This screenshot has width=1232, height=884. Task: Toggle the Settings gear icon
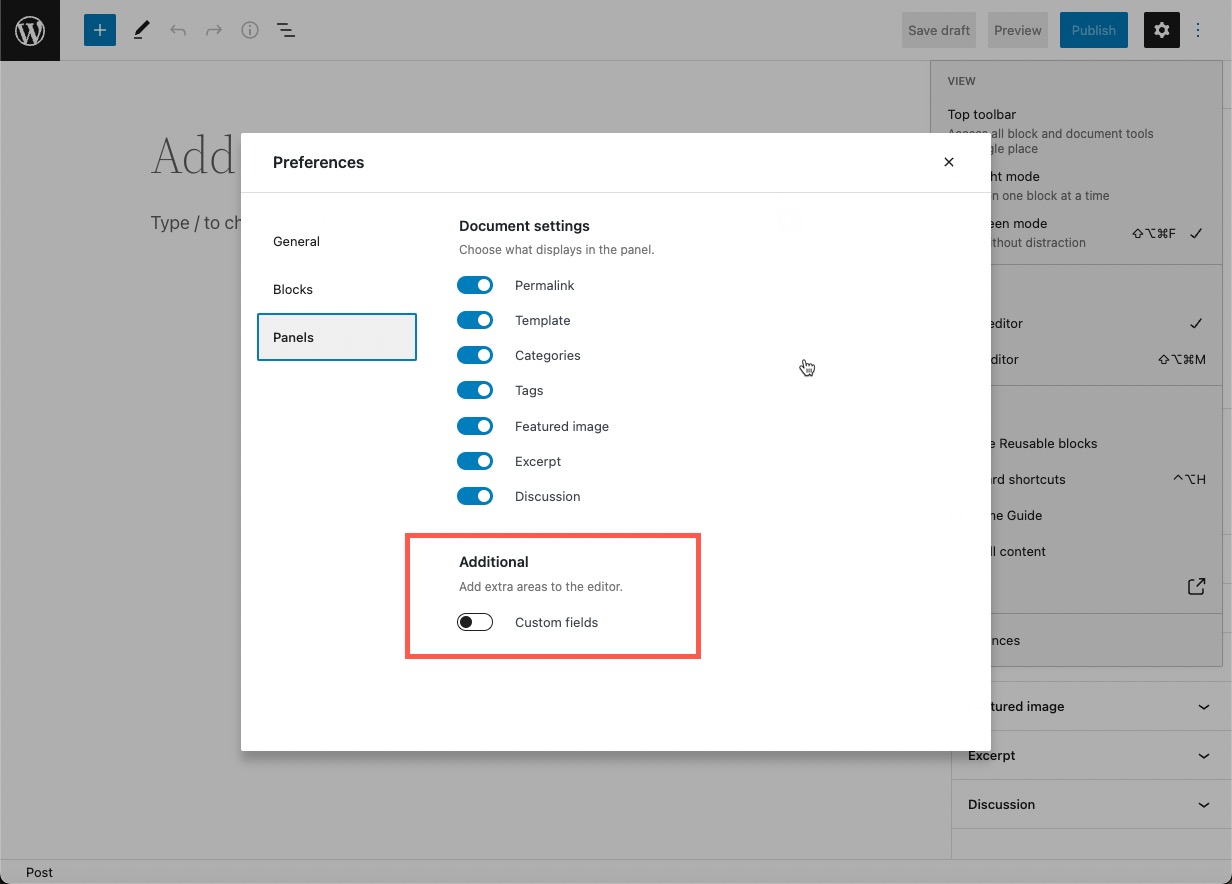(x=1161, y=30)
